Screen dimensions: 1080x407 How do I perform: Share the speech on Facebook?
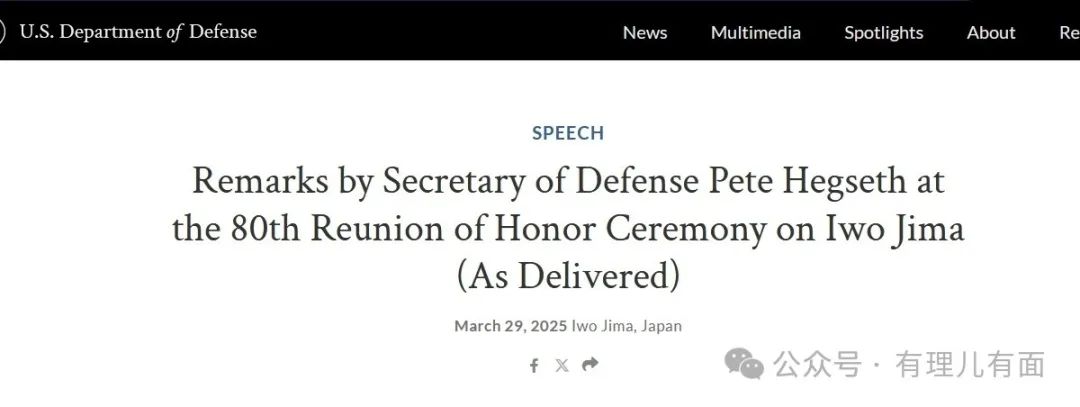coord(534,365)
